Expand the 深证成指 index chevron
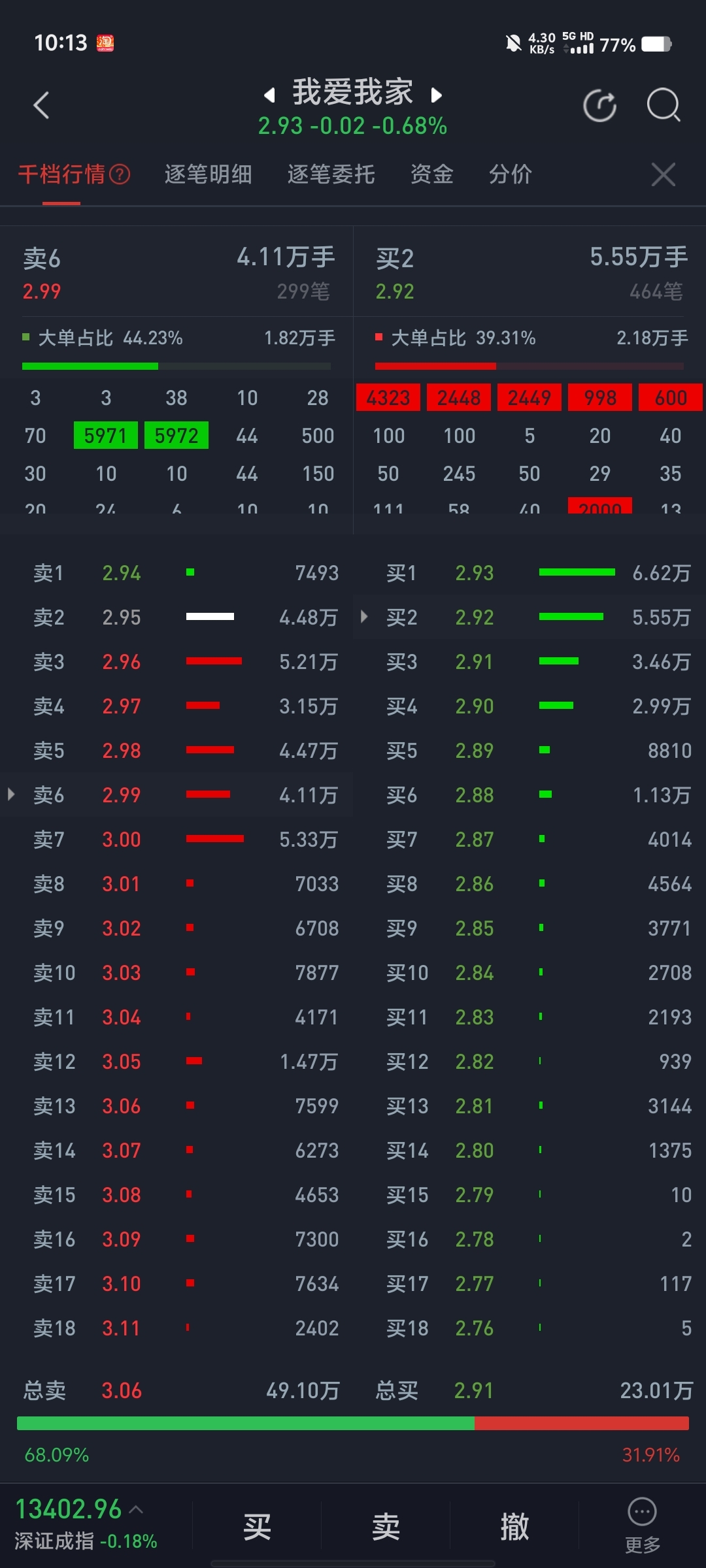The image size is (706, 1568). 136,1509
